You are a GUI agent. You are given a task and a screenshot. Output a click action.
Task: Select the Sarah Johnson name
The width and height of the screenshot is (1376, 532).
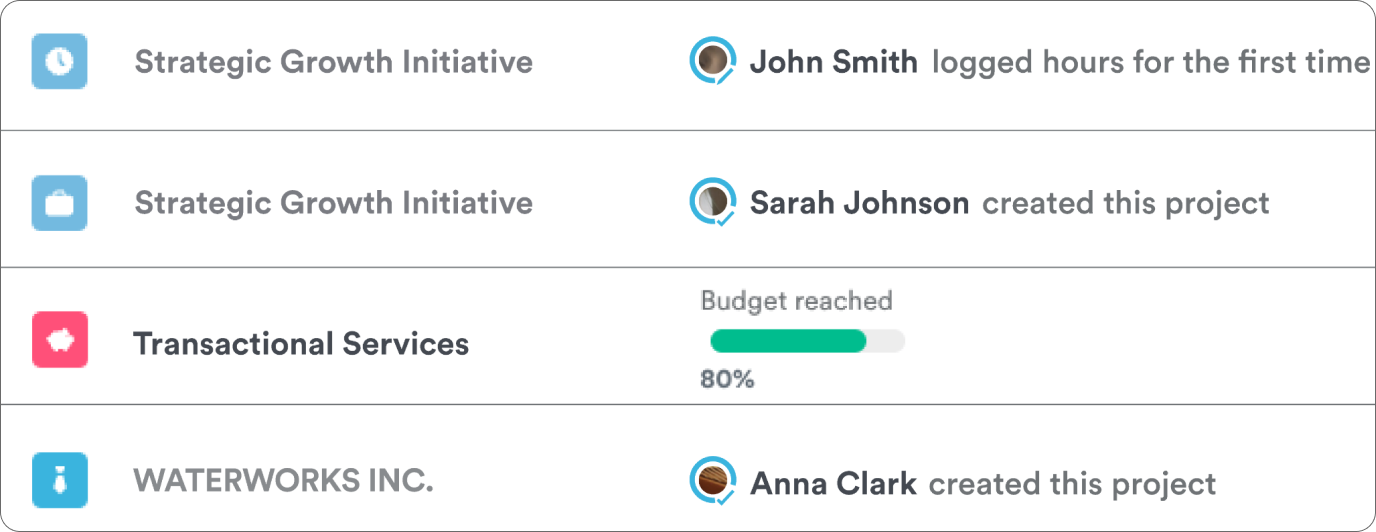[x=859, y=204]
